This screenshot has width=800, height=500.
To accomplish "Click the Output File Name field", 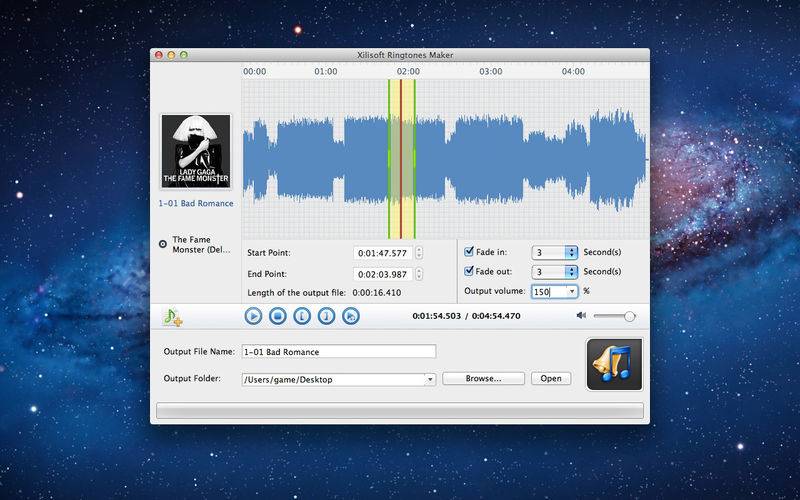I will (x=339, y=352).
